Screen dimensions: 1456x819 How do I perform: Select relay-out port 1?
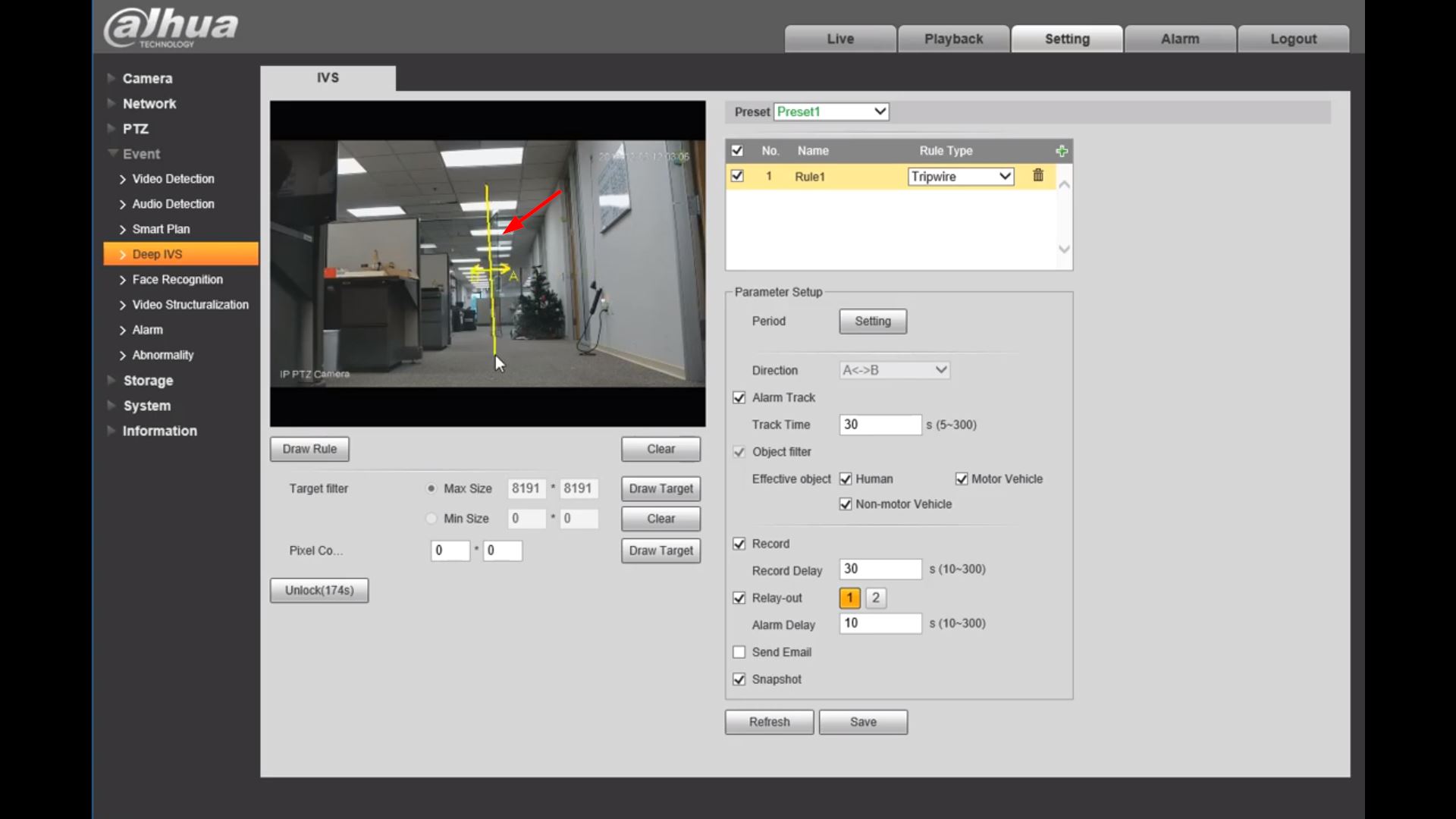click(x=849, y=598)
